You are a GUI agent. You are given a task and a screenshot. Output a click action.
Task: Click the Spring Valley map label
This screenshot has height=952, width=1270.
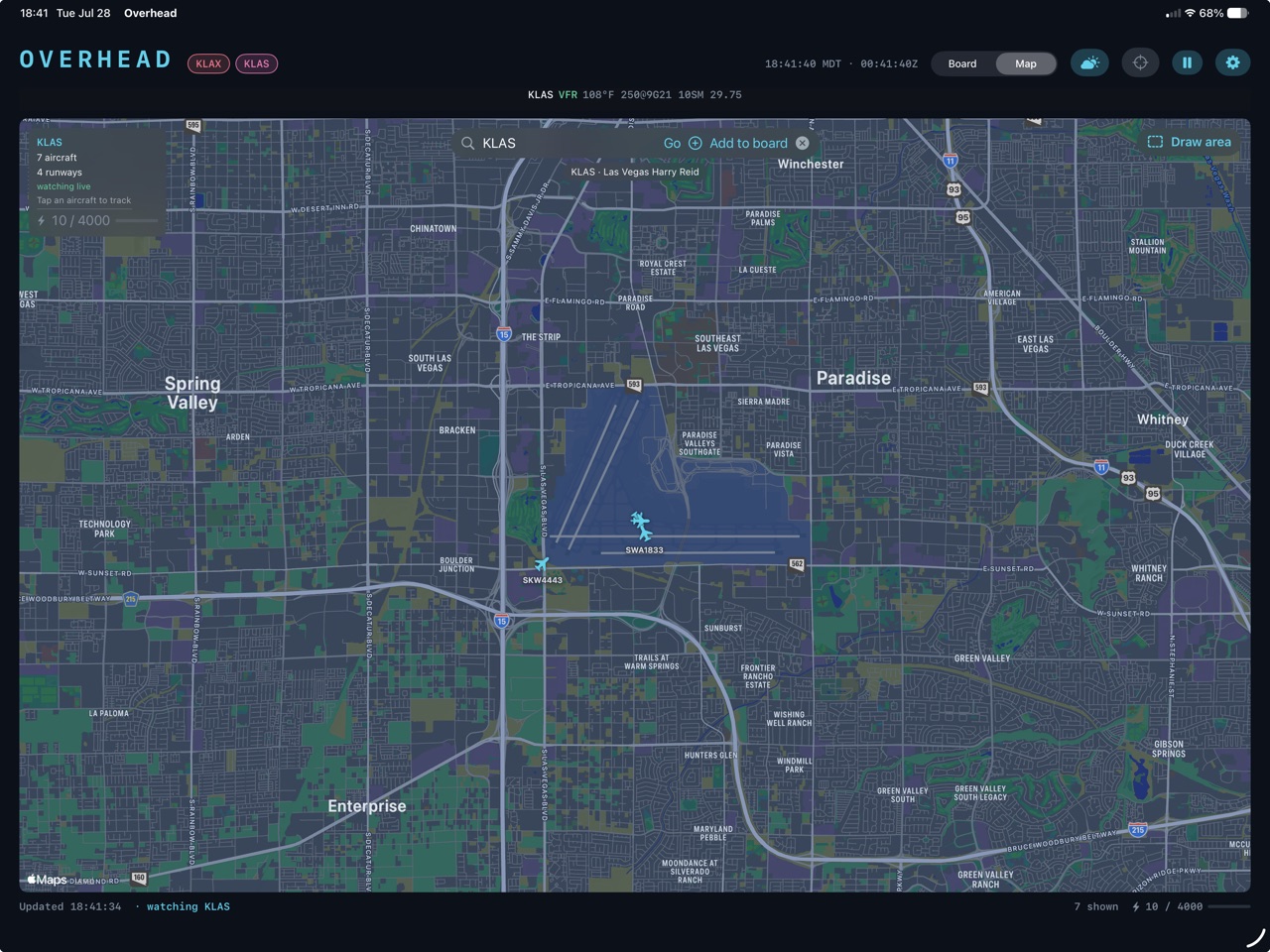coord(192,393)
